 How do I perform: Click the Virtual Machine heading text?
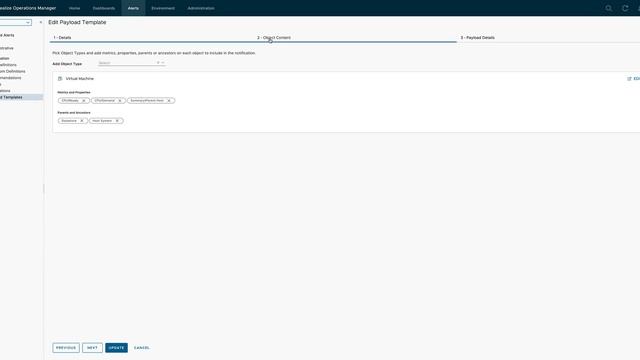pyautogui.click(x=80, y=78)
